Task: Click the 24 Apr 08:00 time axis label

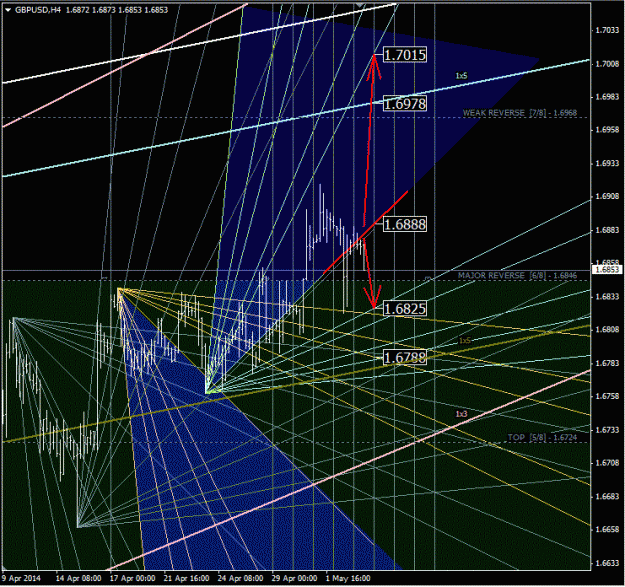Action: click(x=240, y=578)
